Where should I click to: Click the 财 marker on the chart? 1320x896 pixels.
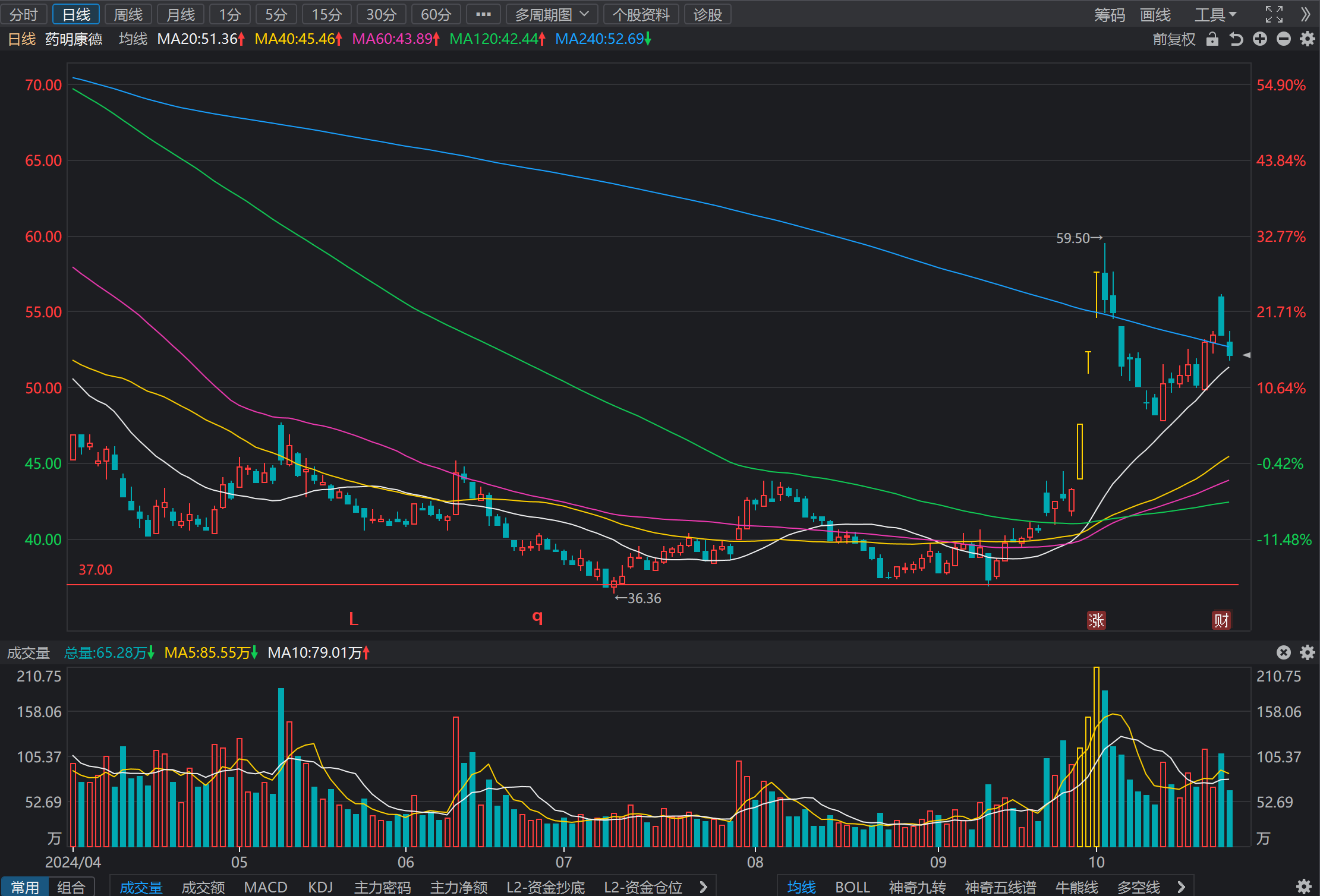(1221, 620)
